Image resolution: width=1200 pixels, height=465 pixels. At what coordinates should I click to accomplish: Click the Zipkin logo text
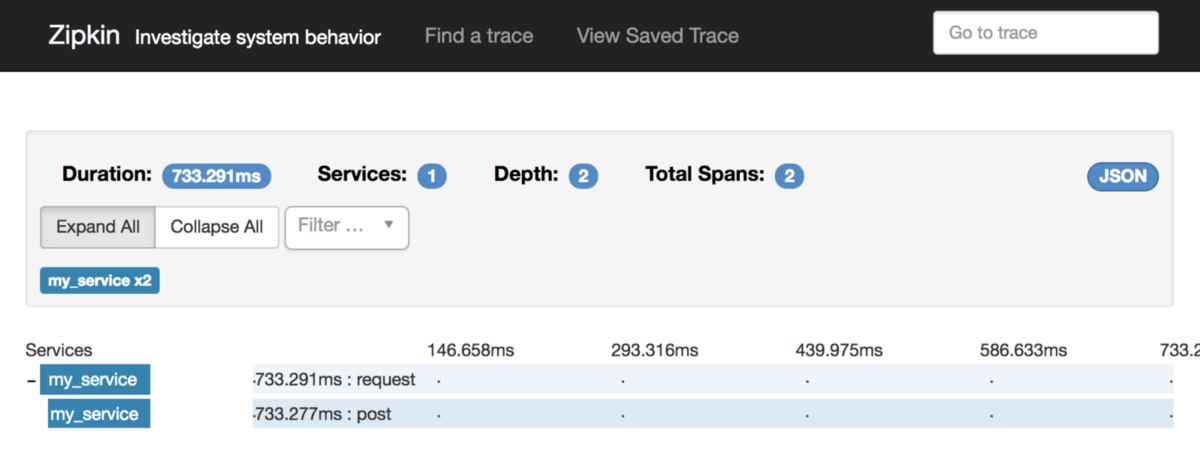pyautogui.click(x=84, y=36)
